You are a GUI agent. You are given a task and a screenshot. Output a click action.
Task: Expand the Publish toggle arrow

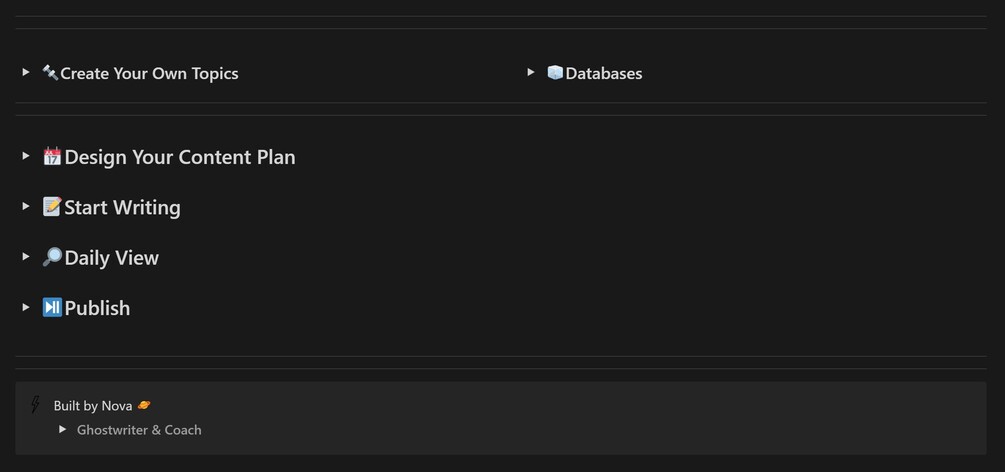(26, 307)
